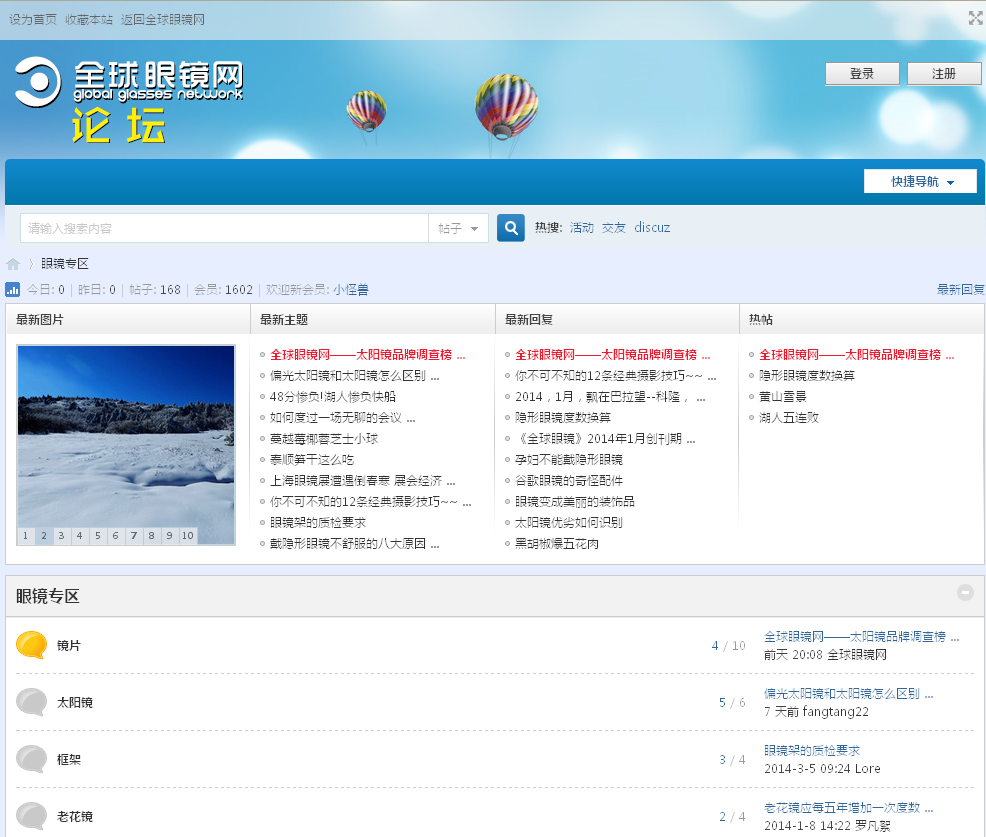
Task: Open the 快捷导航 dropdown
Action: pyautogui.click(x=920, y=182)
